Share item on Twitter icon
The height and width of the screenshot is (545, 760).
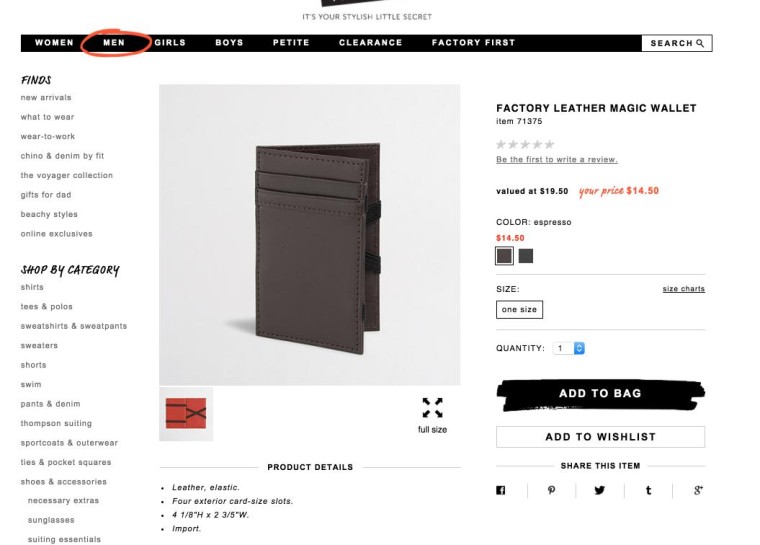pos(600,490)
